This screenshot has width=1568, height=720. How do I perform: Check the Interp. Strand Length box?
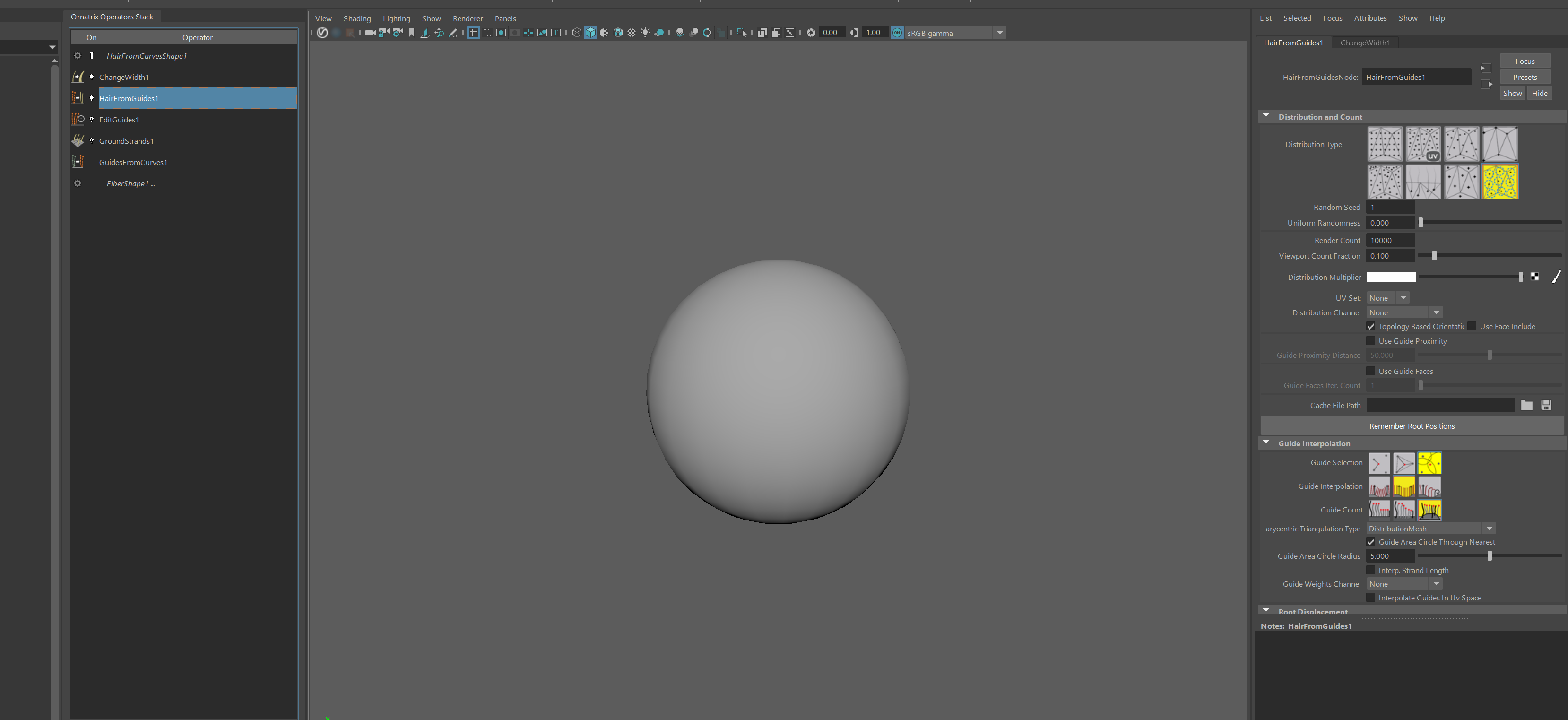coord(1371,570)
